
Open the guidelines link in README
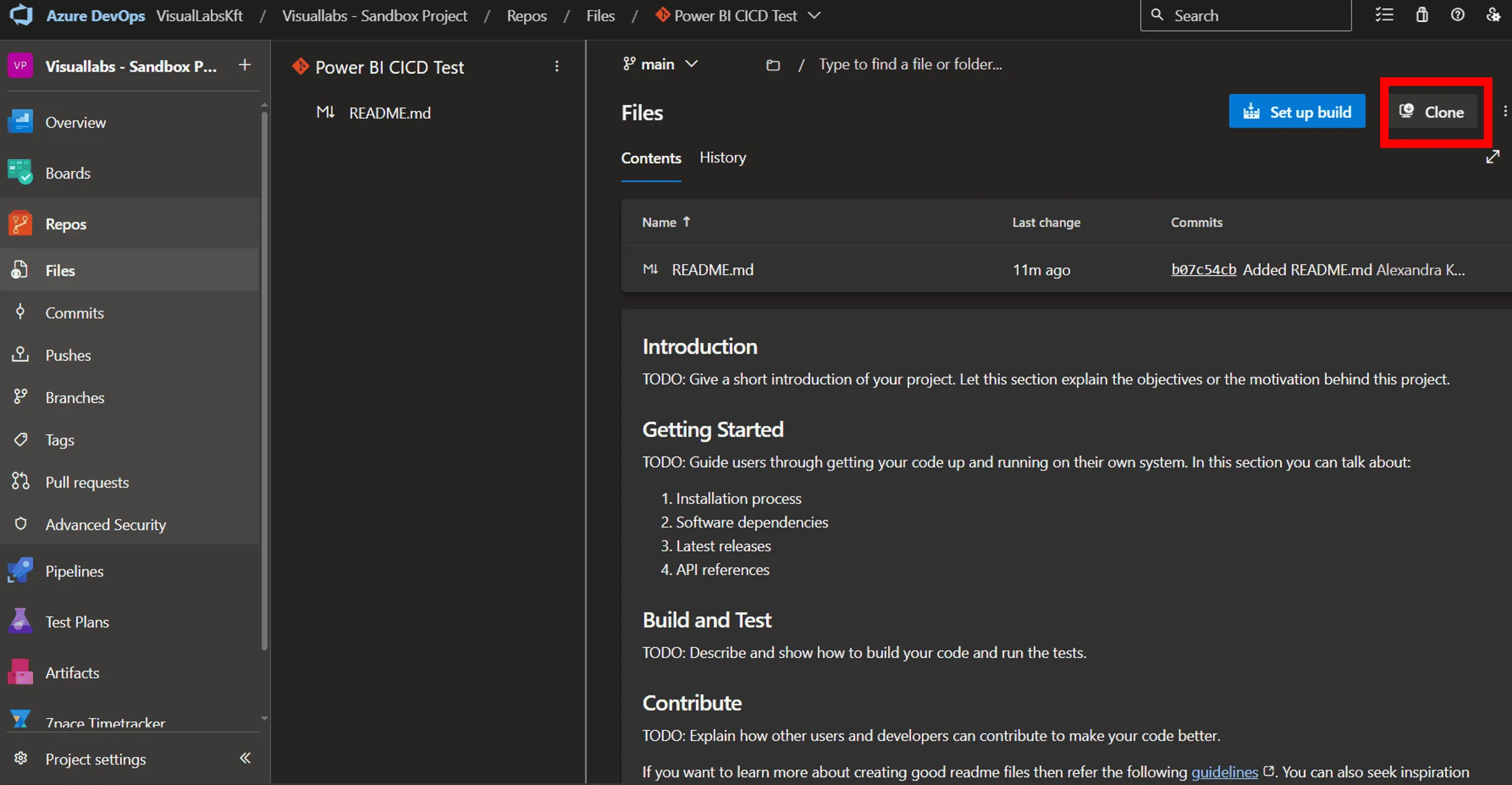coord(1224,771)
